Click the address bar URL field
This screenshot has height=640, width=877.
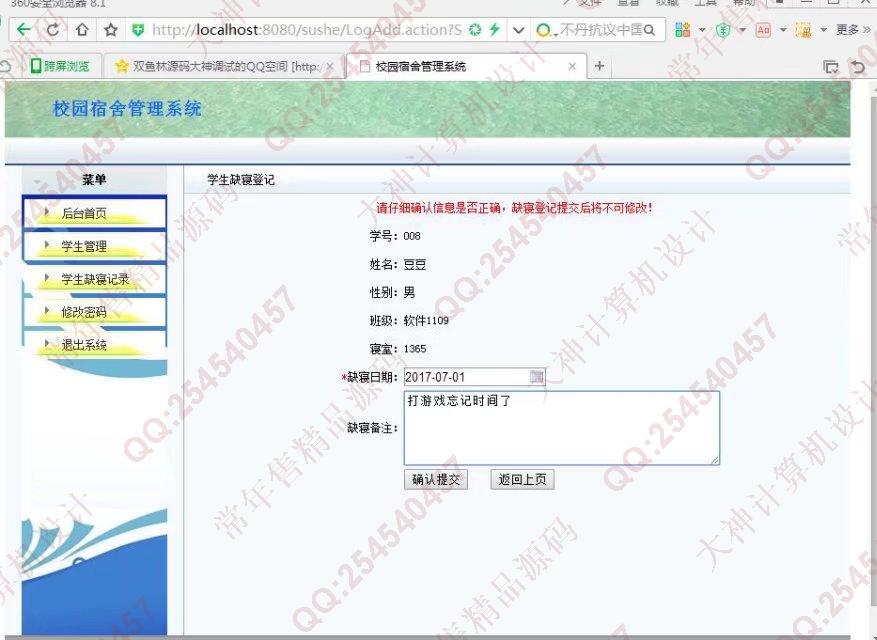pyautogui.click(x=307, y=30)
